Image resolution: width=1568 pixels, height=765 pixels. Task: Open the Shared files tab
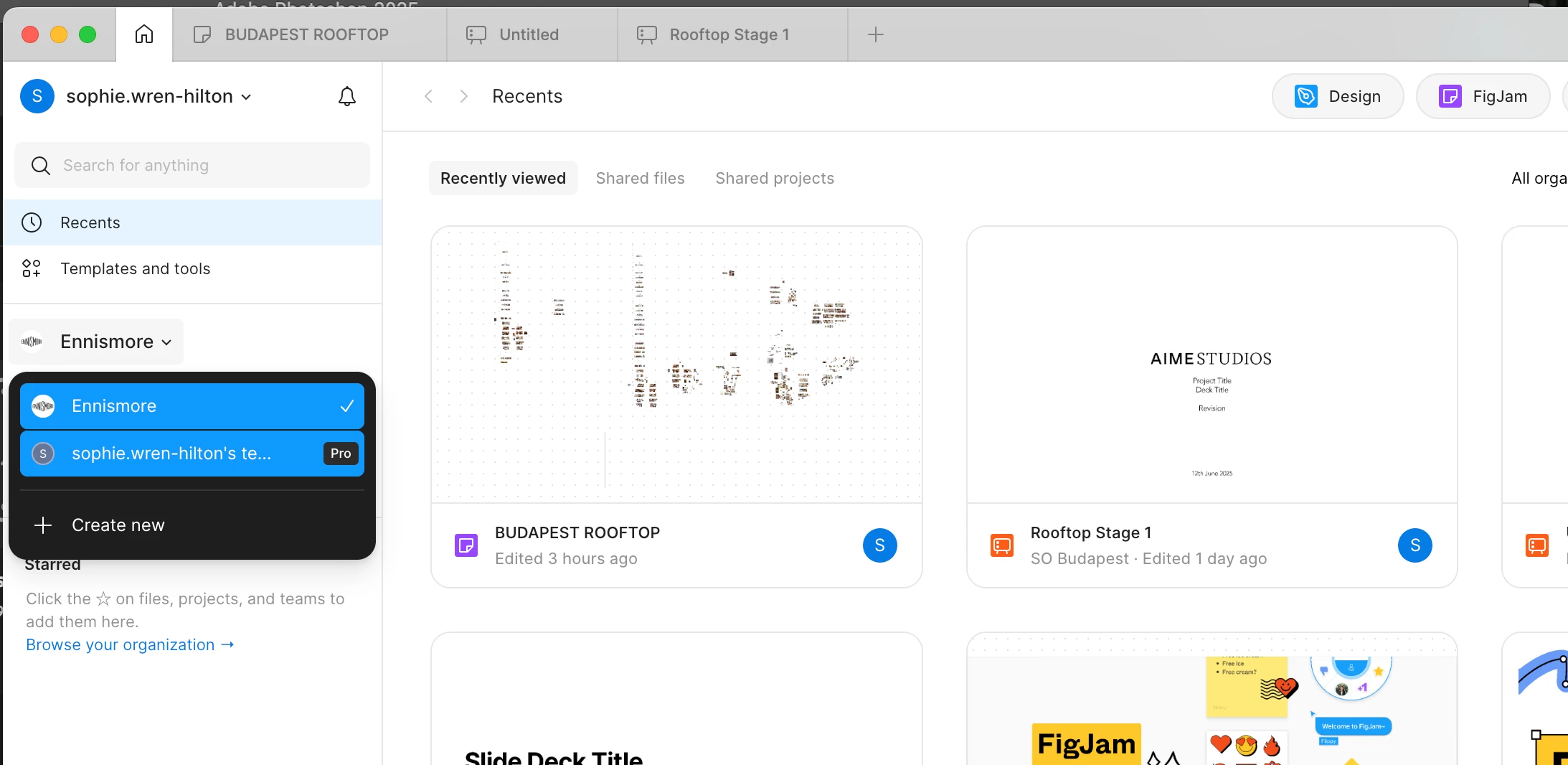pyautogui.click(x=641, y=178)
